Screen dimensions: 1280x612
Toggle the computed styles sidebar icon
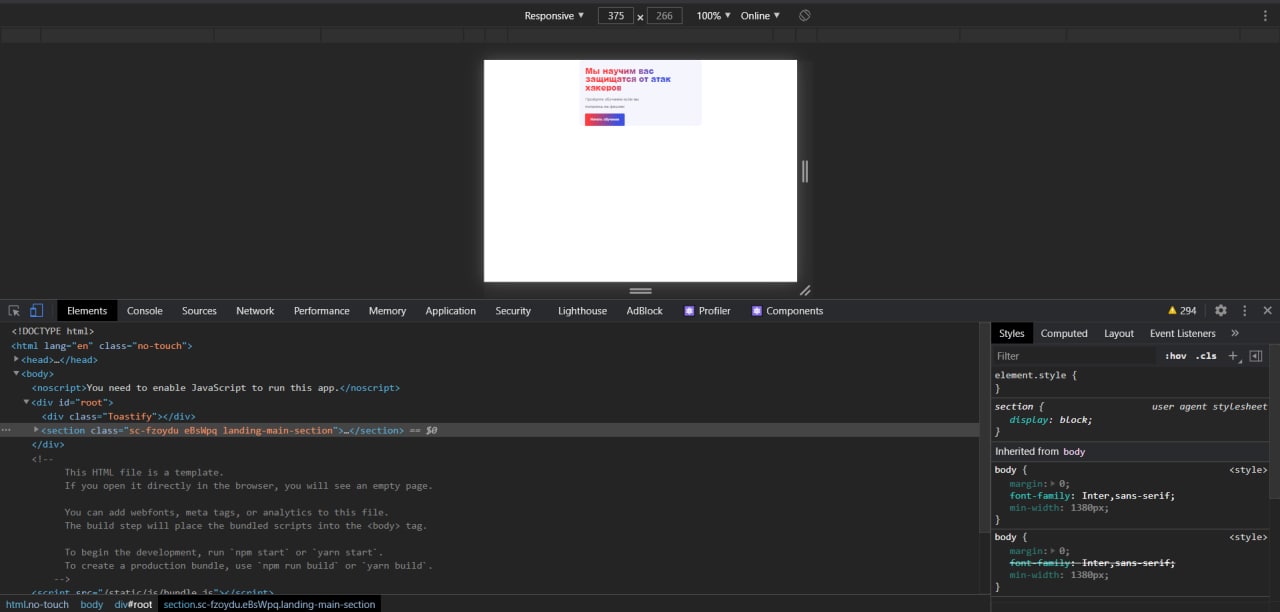(1256, 356)
